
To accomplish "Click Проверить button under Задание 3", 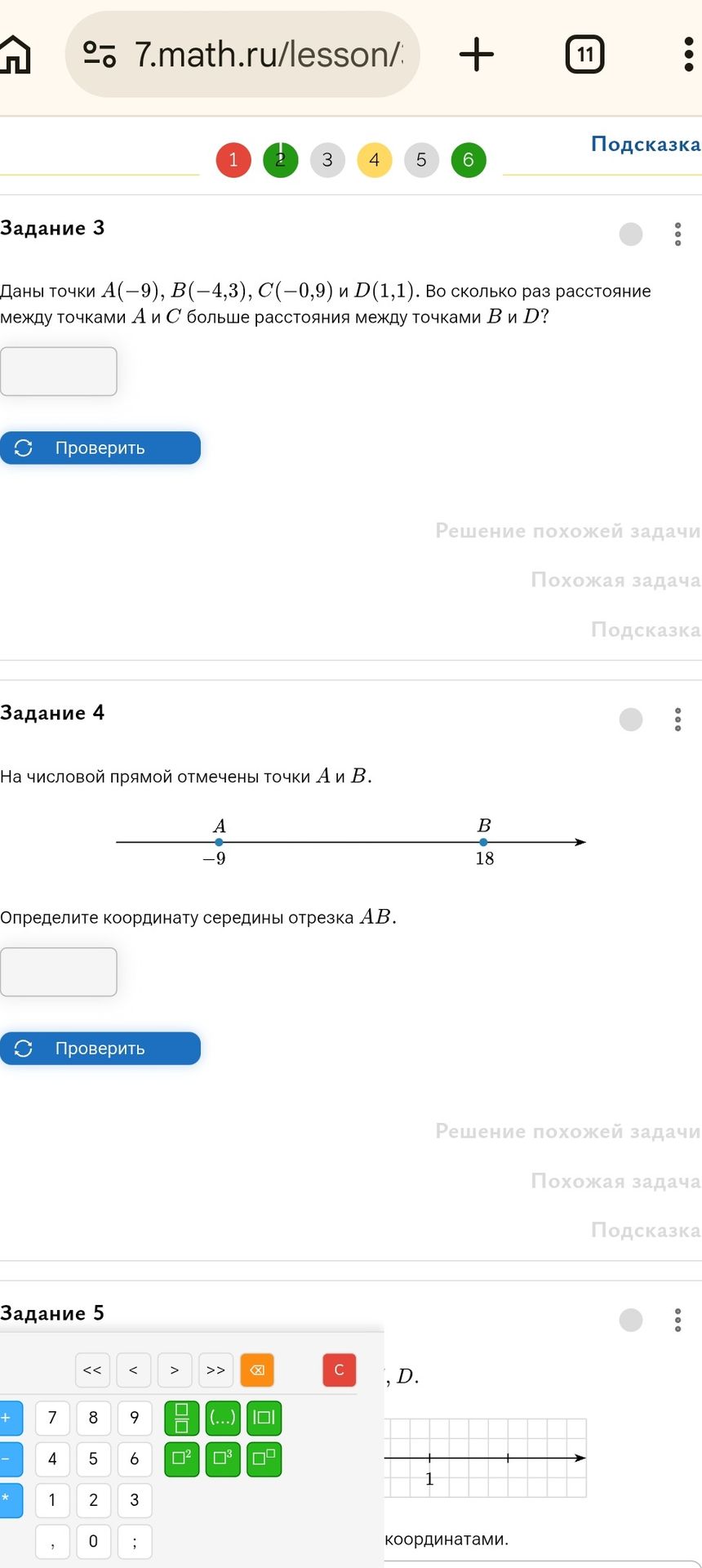I will click(100, 448).
